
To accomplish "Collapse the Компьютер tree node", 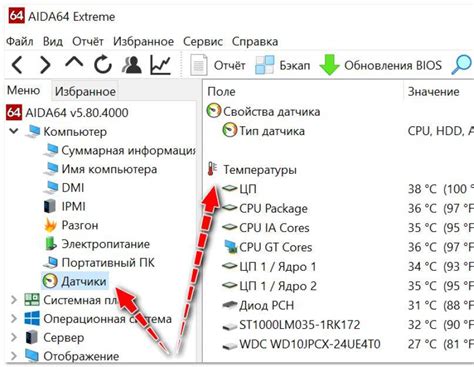I will (14, 131).
